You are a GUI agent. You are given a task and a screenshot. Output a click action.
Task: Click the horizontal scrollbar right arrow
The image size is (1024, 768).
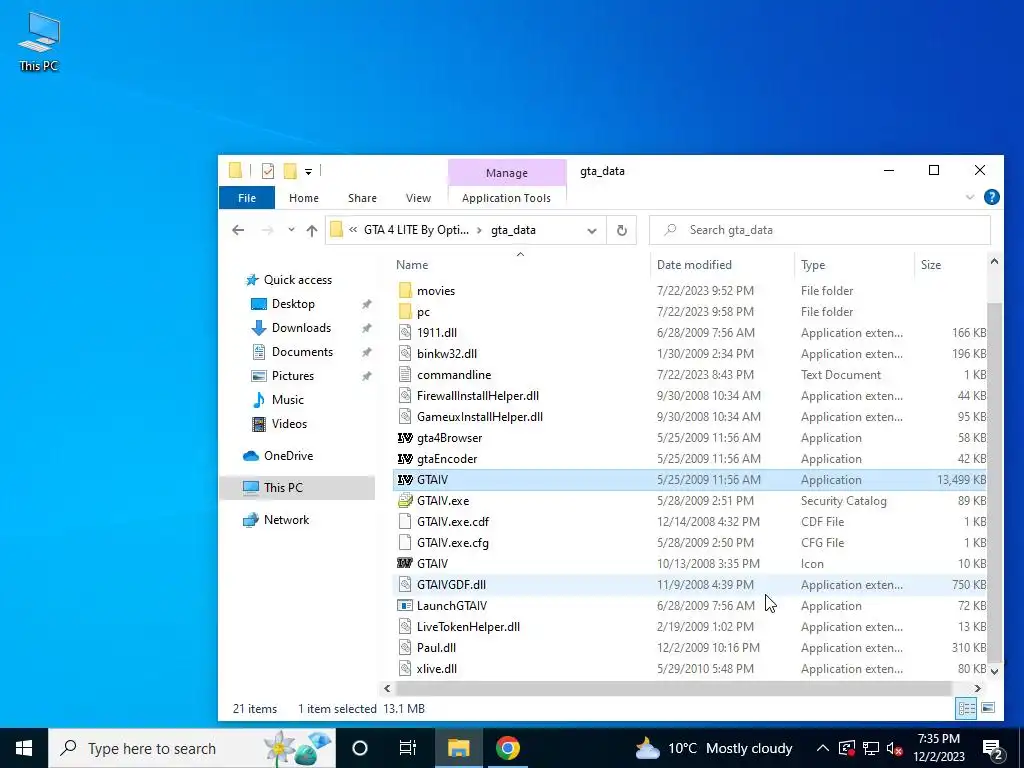pyautogui.click(x=978, y=688)
